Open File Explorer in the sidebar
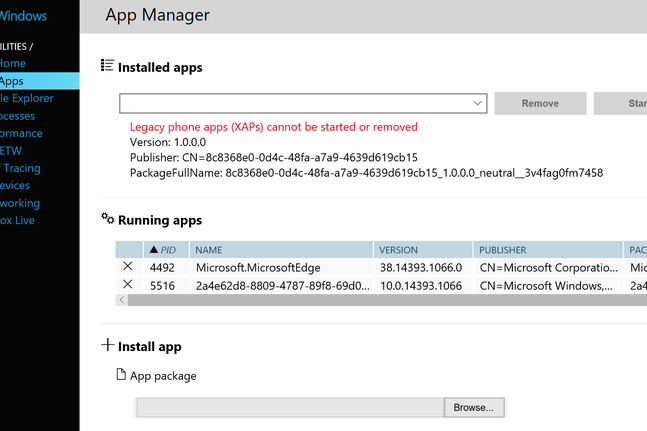This screenshot has width=647, height=431. [x=27, y=99]
